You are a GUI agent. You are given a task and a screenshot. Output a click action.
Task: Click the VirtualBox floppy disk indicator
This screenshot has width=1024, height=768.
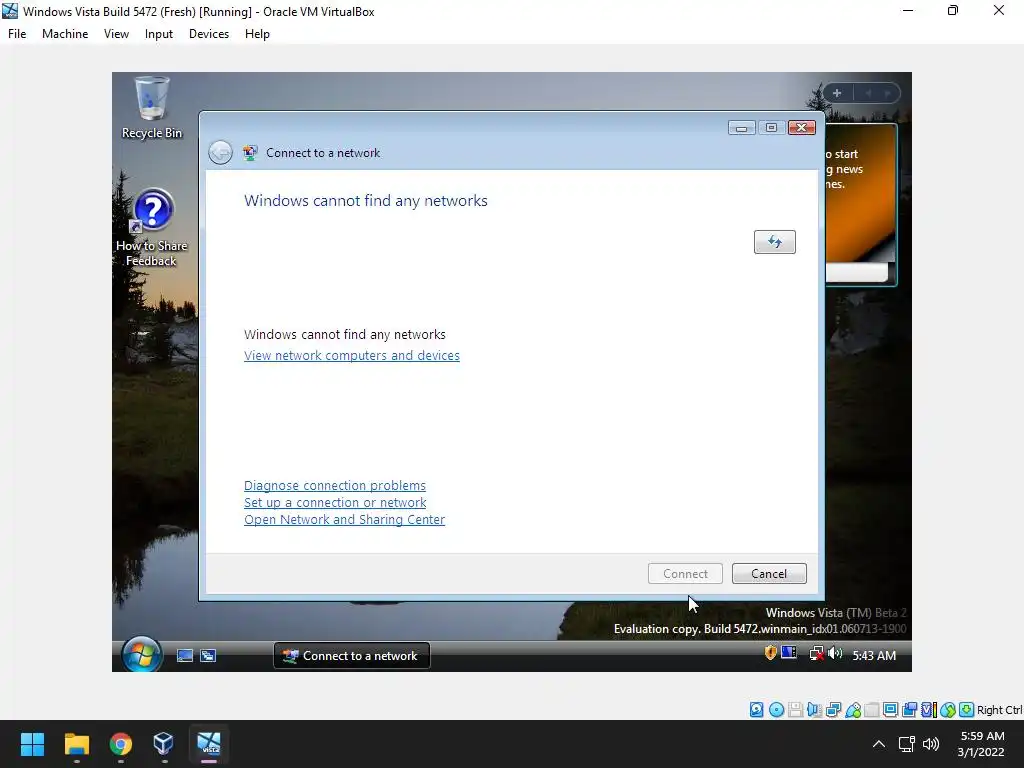pyautogui.click(x=795, y=710)
